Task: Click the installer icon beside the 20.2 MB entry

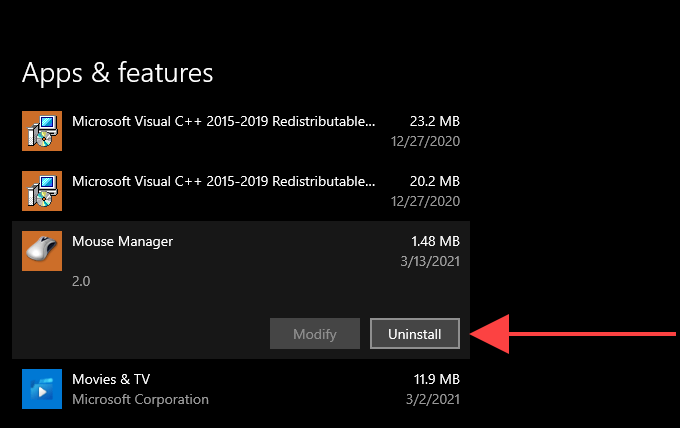Action: (x=42, y=191)
